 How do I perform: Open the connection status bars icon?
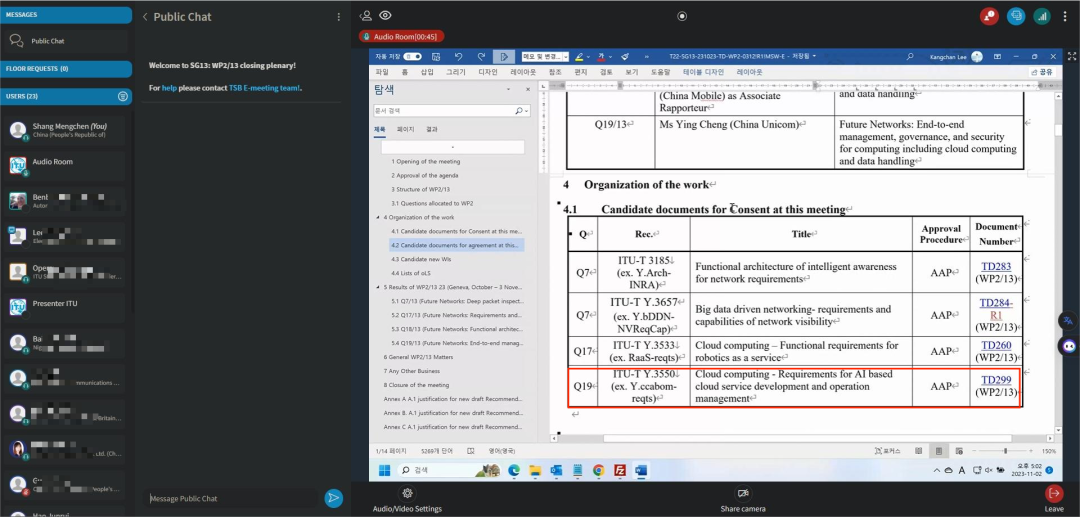1041,16
